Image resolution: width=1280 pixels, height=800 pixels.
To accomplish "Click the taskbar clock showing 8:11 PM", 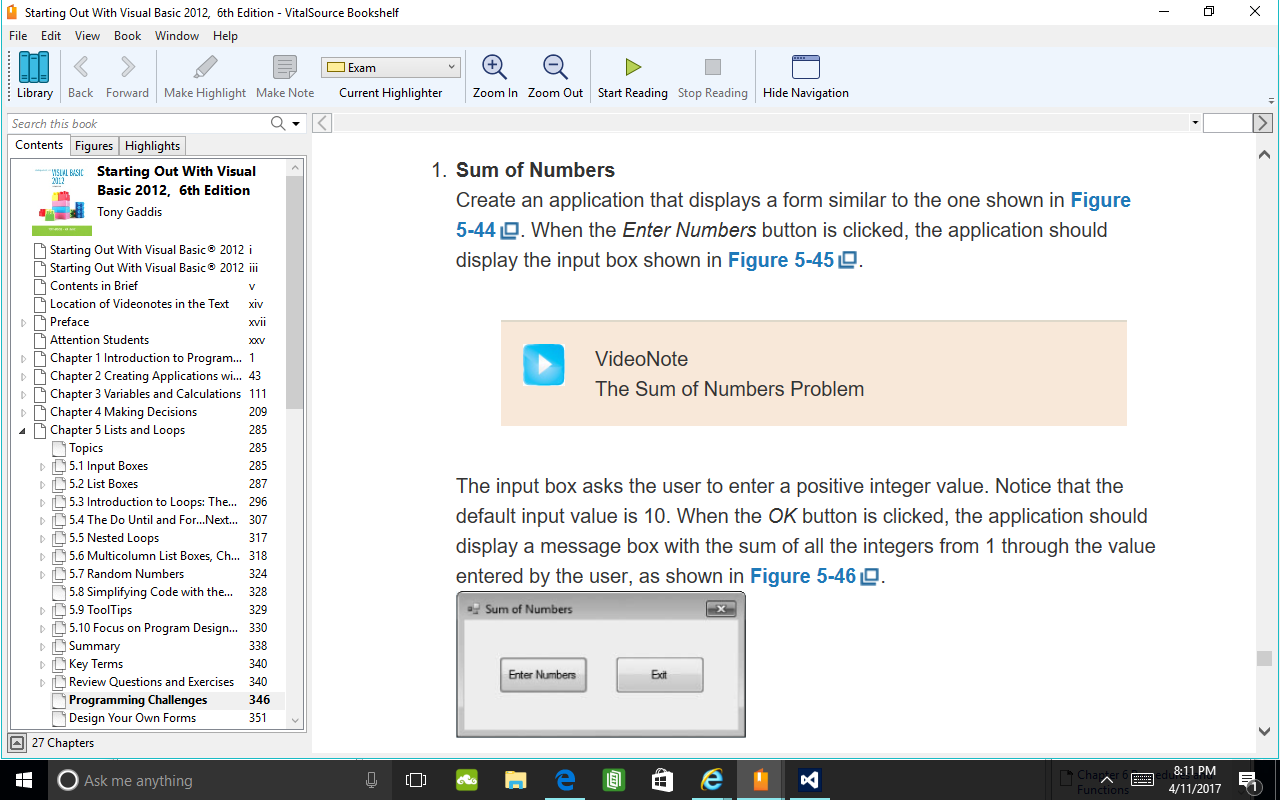I will point(1195,780).
